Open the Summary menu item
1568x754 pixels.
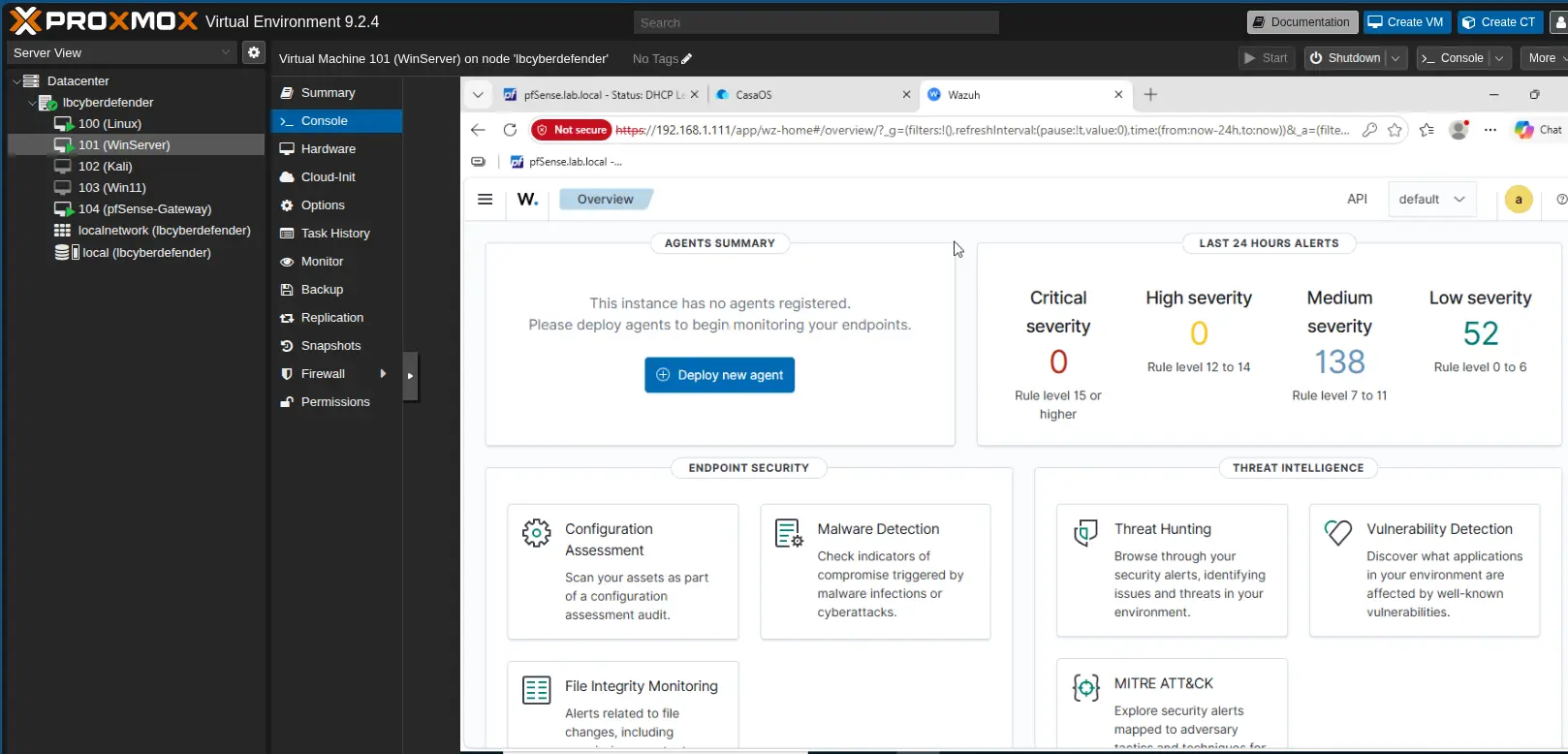pyautogui.click(x=336, y=93)
